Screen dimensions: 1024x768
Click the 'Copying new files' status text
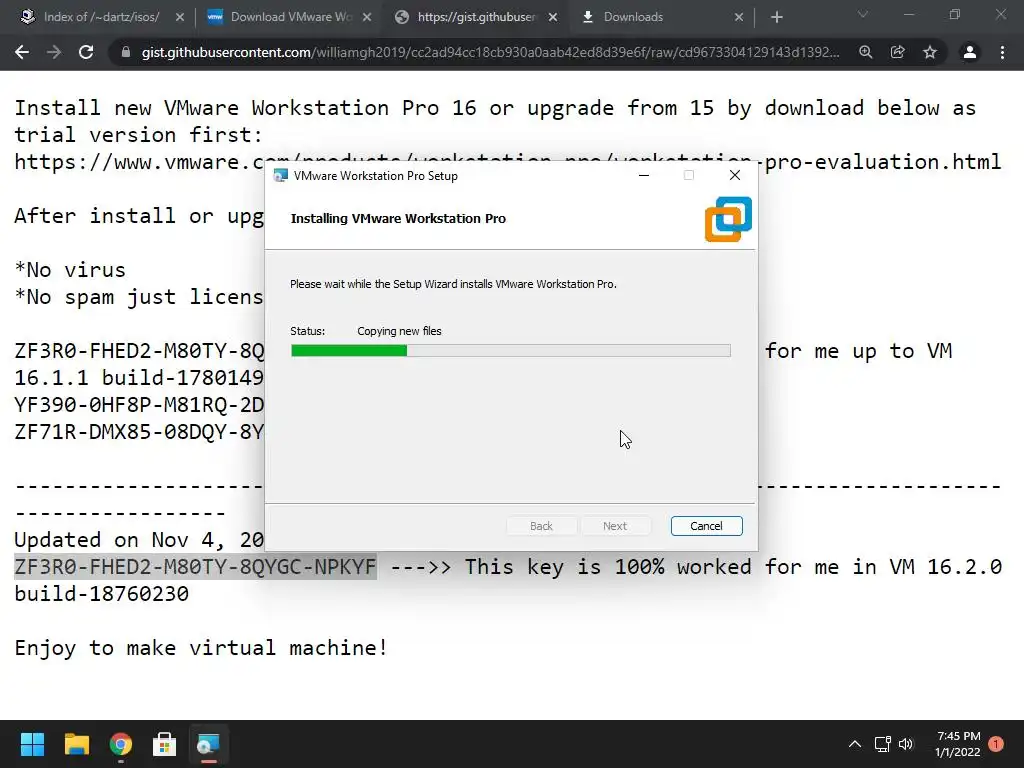399,331
